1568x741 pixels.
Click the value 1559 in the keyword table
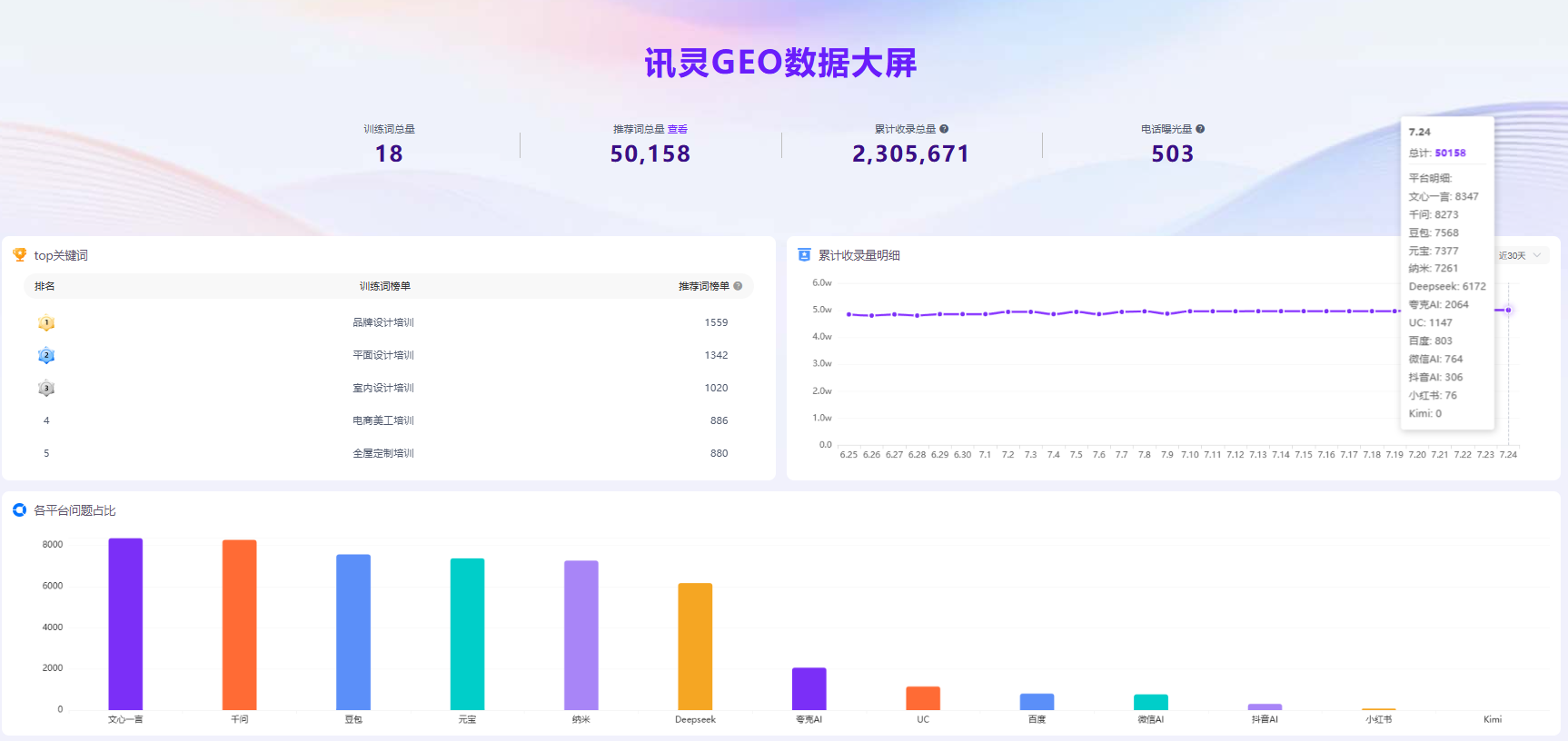tap(716, 322)
